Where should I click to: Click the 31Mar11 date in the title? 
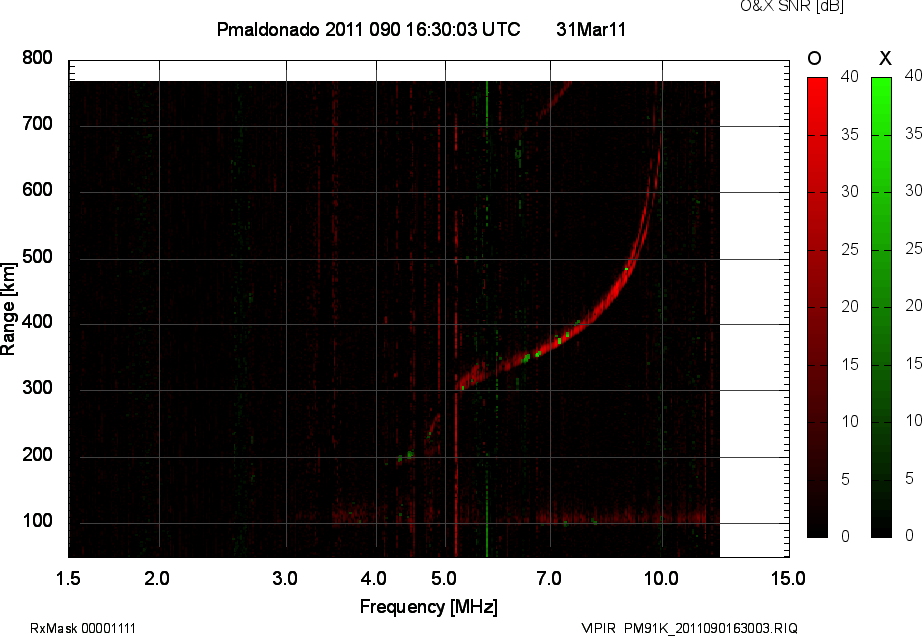tap(591, 29)
